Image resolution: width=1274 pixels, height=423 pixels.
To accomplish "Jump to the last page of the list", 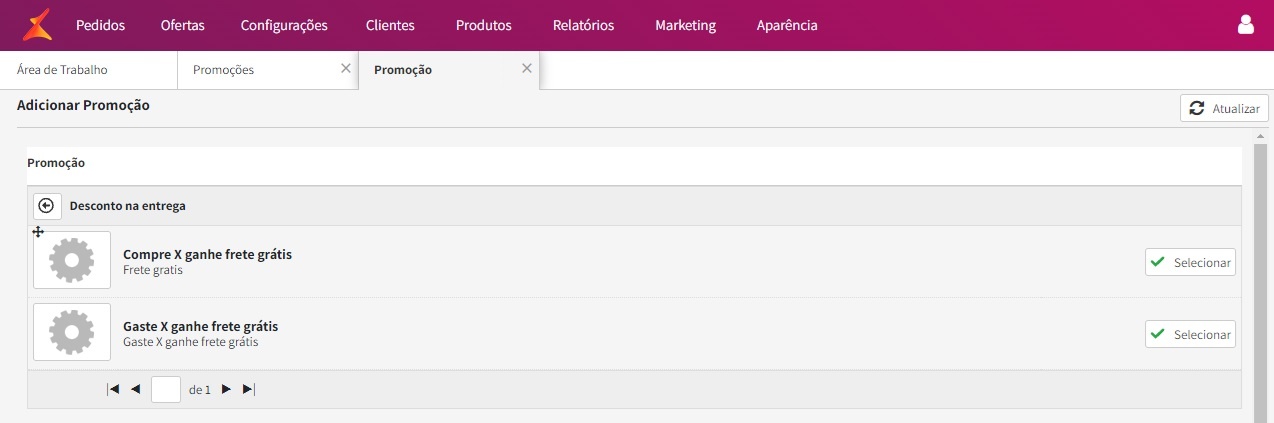I will (x=249, y=389).
